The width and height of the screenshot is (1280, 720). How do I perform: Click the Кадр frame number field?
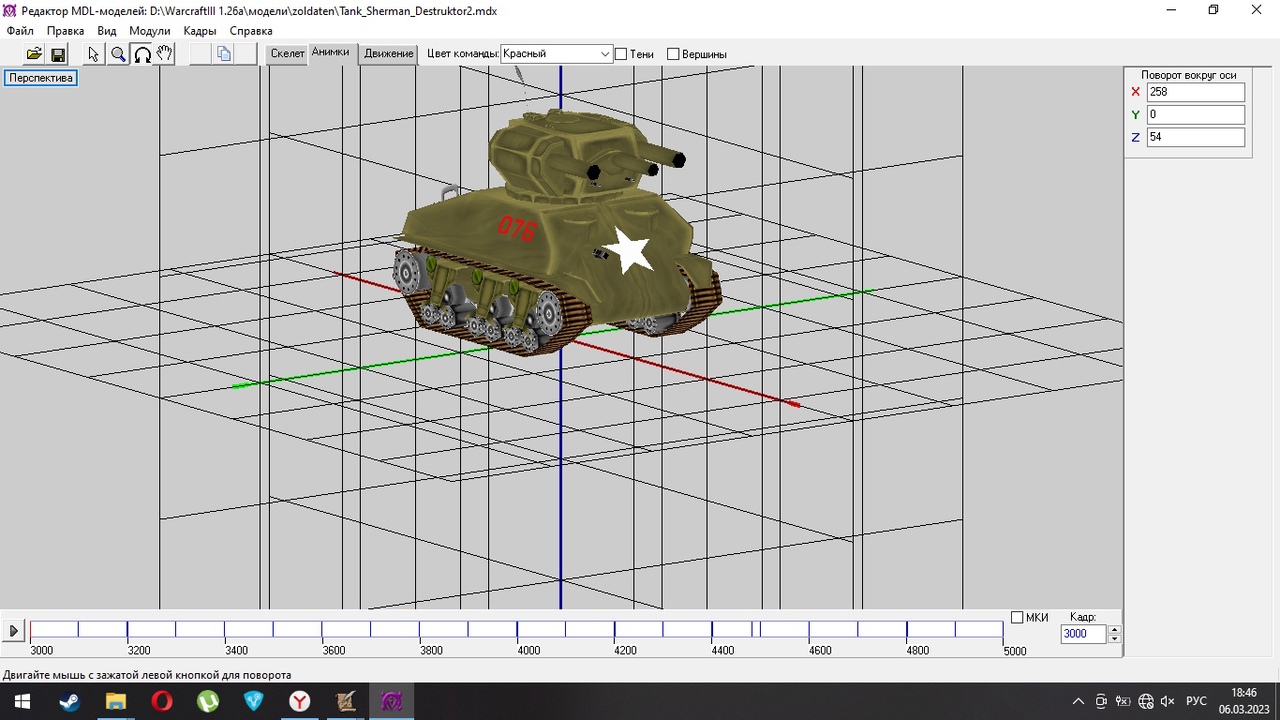[x=1084, y=634]
